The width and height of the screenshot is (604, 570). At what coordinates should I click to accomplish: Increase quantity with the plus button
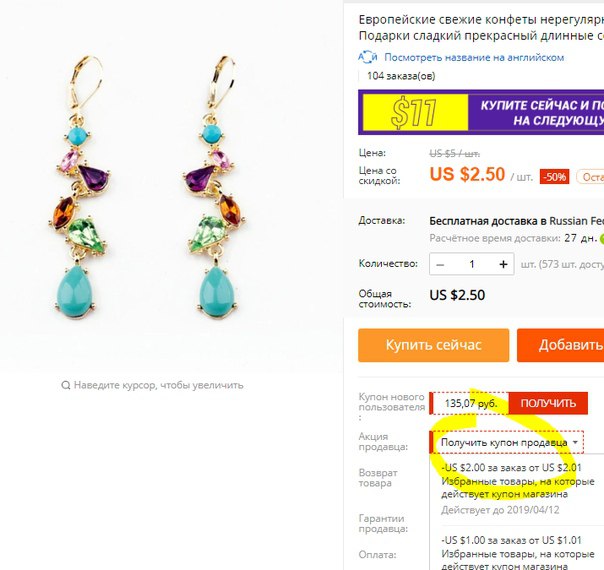tap(503, 264)
